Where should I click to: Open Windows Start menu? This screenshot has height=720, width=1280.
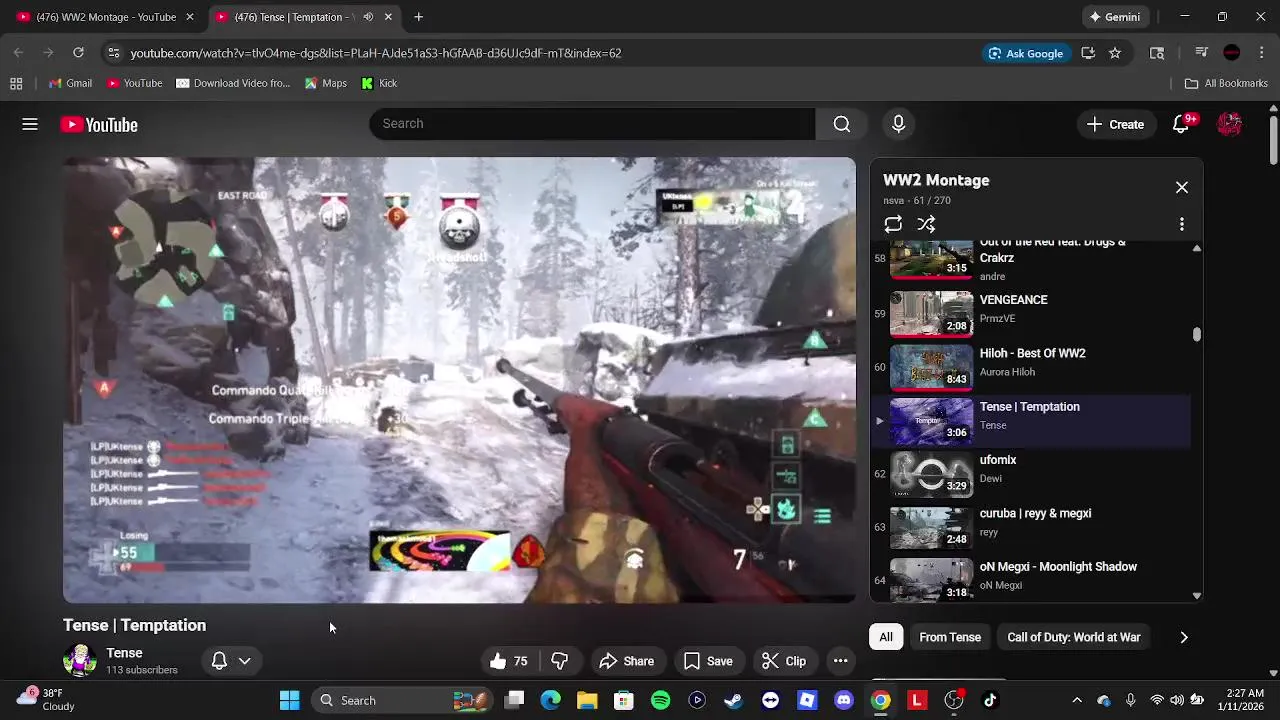pos(289,700)
